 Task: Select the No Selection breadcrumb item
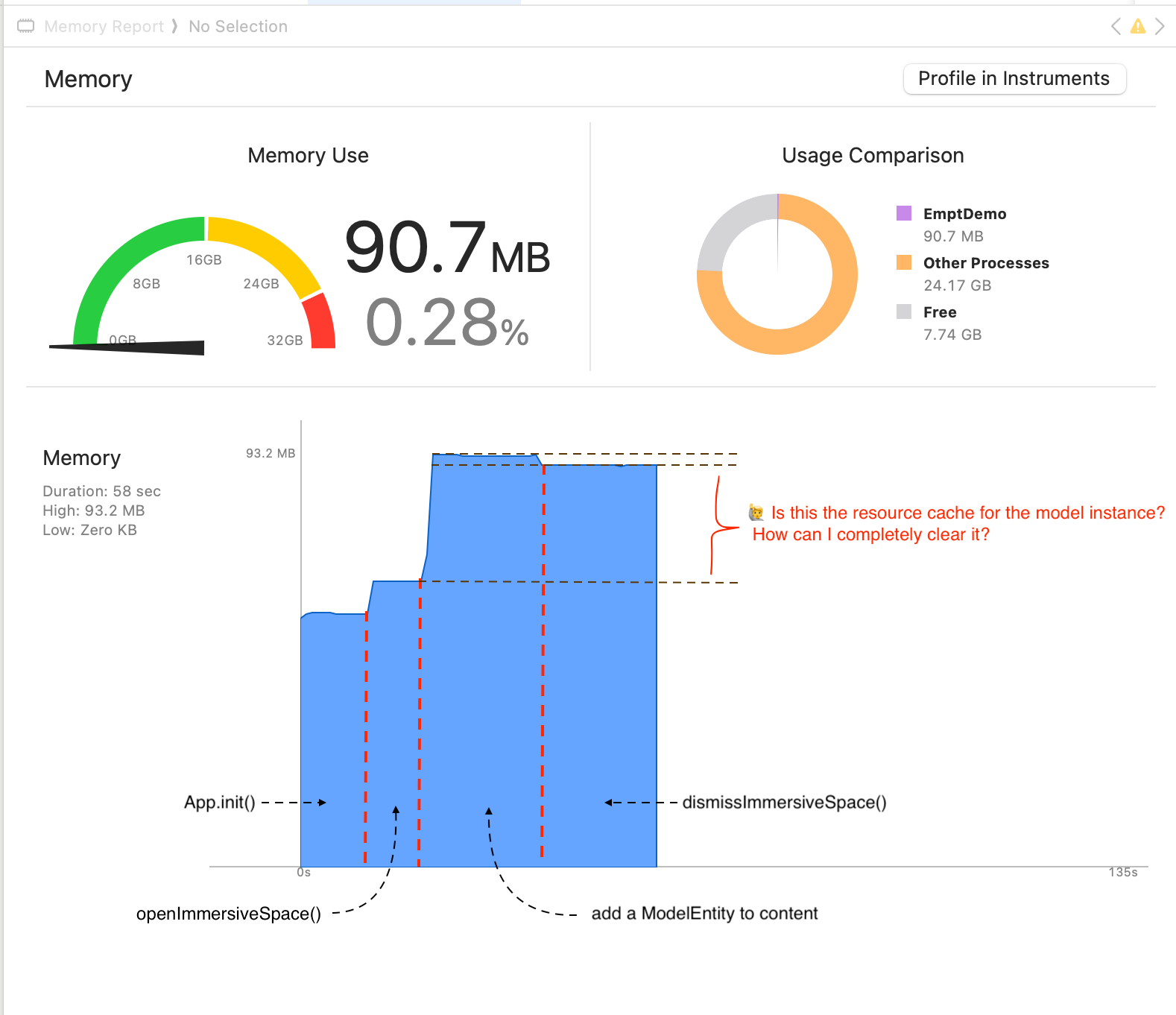click(x=238, y=26)
